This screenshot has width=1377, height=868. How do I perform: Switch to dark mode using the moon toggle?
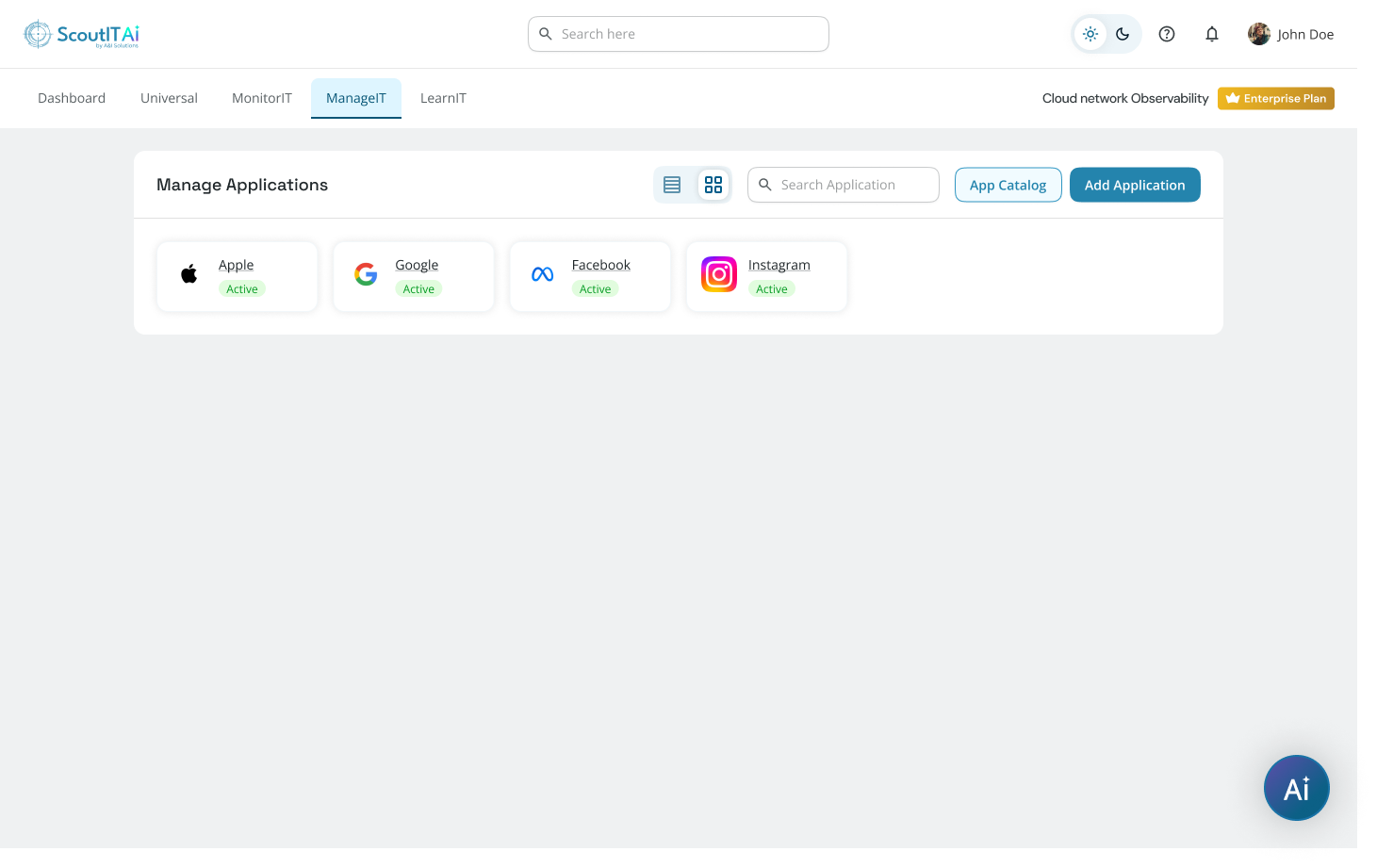tap(1123, 33)
